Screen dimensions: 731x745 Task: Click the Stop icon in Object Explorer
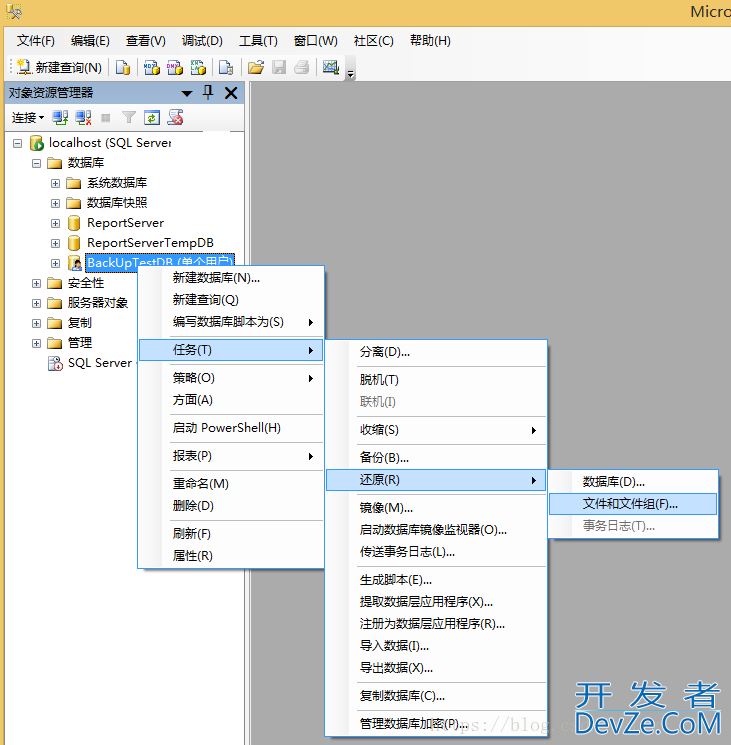pos(106,117)
